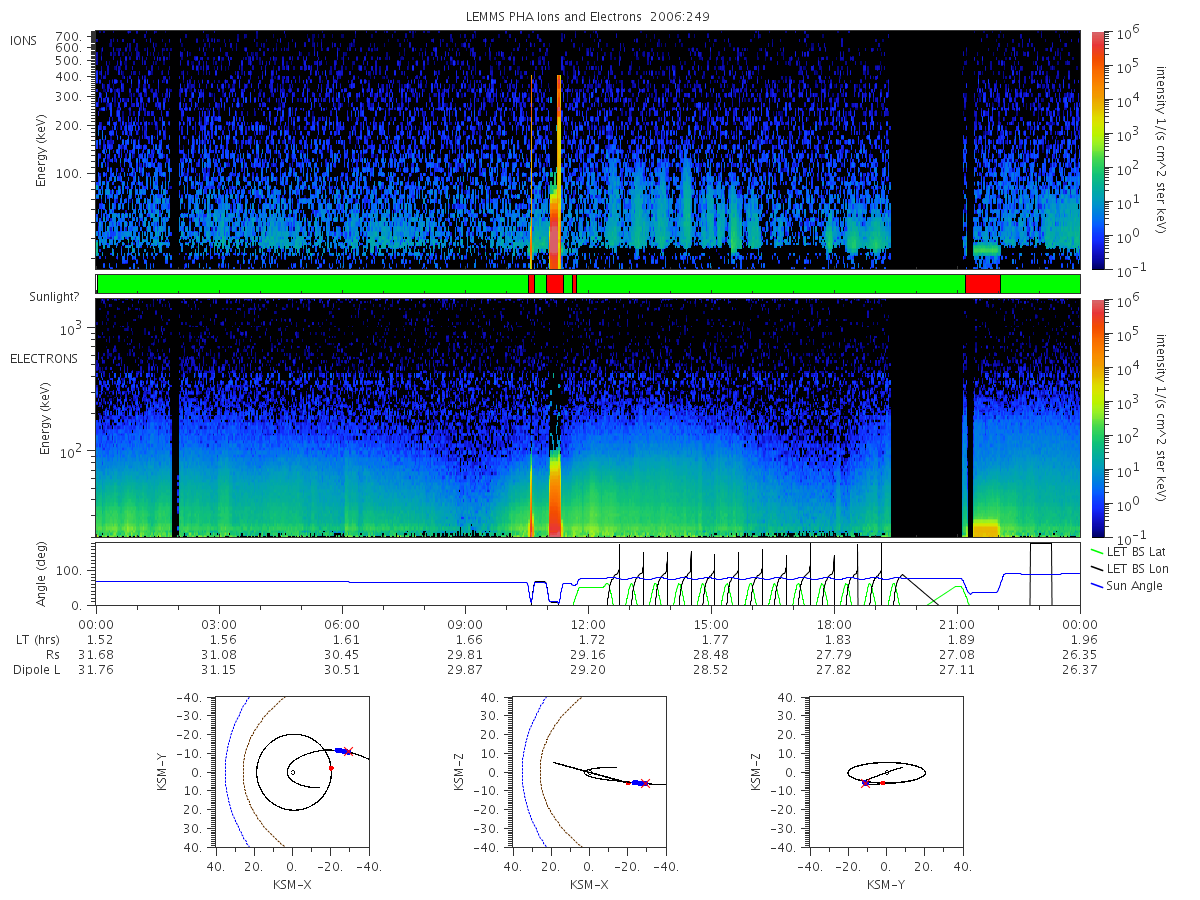
Task: Click the red X marker in KSM-Y/KSM-Z orbit plot
Action: [x=865, y=783]
